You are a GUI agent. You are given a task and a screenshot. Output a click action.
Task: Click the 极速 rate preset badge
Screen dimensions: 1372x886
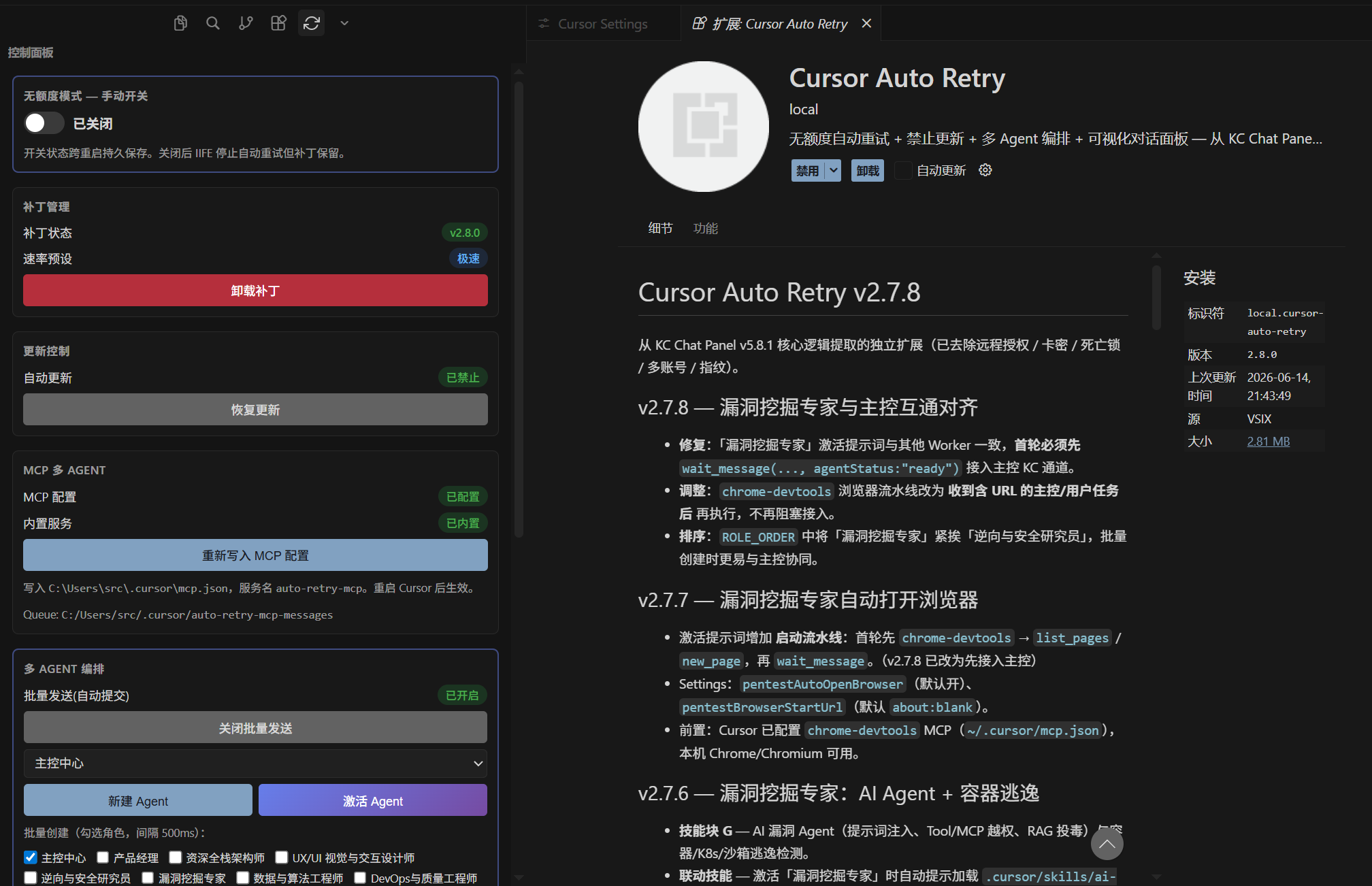click(468, 259)
